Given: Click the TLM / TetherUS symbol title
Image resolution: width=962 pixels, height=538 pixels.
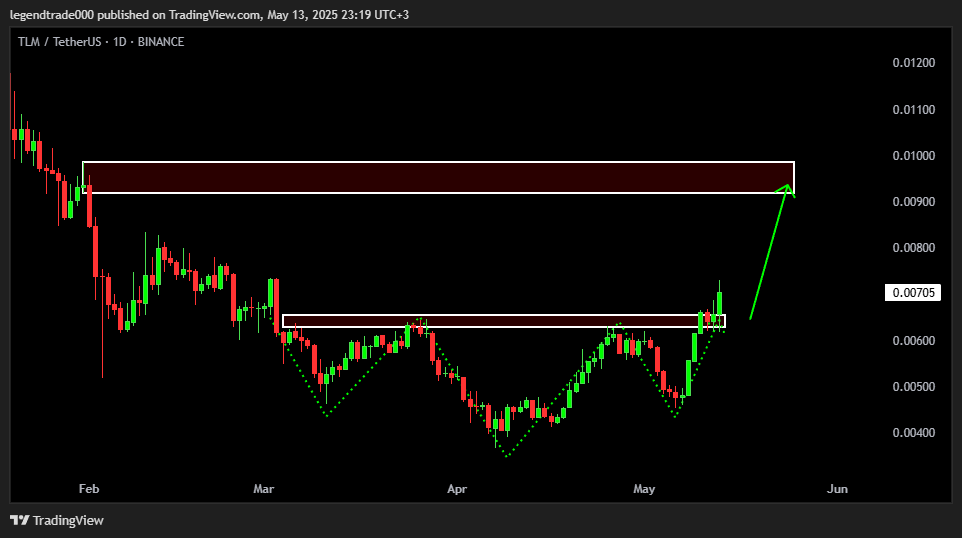Looking at the screenshot, I should click(x=101, y=42).
